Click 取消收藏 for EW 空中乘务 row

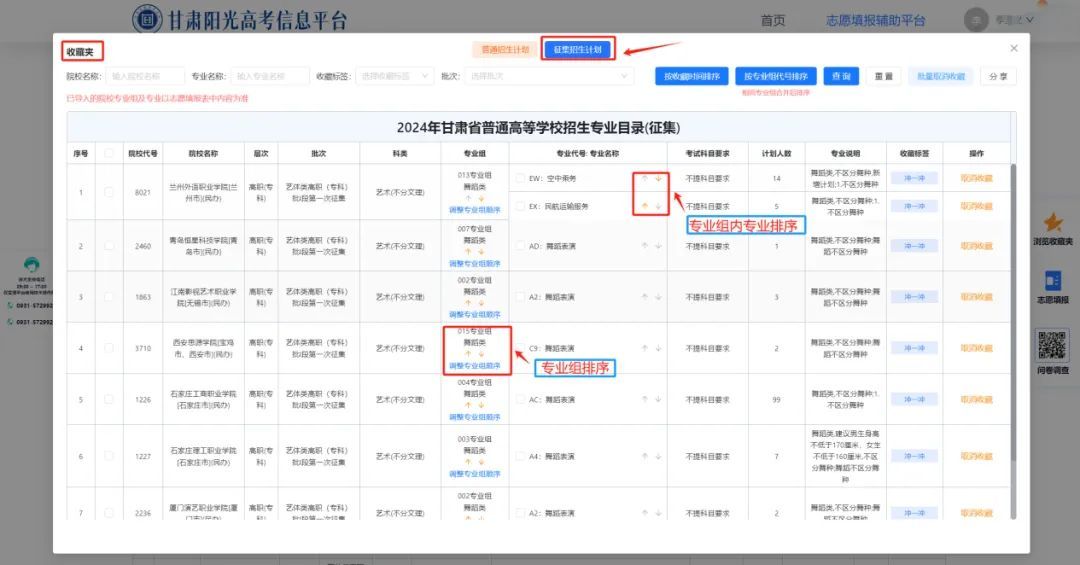point(976,178)
